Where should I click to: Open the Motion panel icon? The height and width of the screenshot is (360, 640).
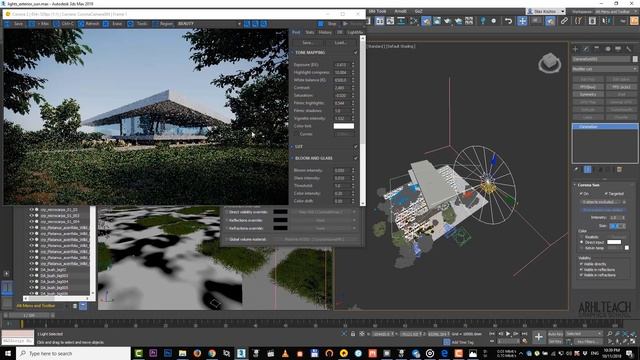click(x=607, y=49)
